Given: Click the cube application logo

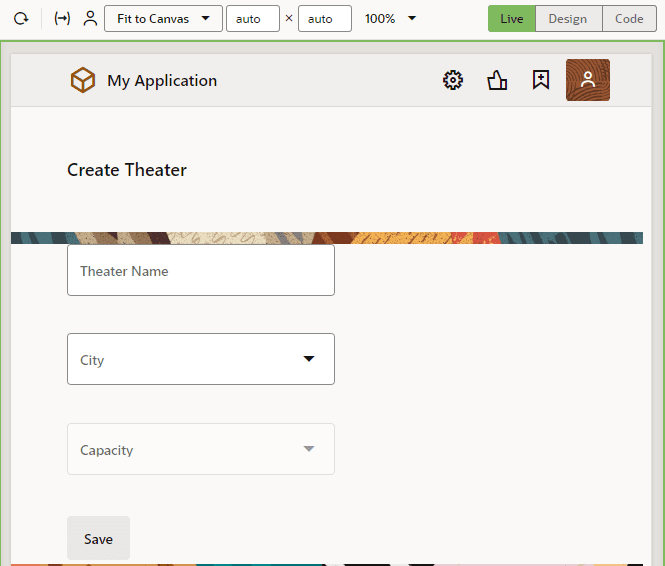Looking at the screenshot, I should click(83, 80).
